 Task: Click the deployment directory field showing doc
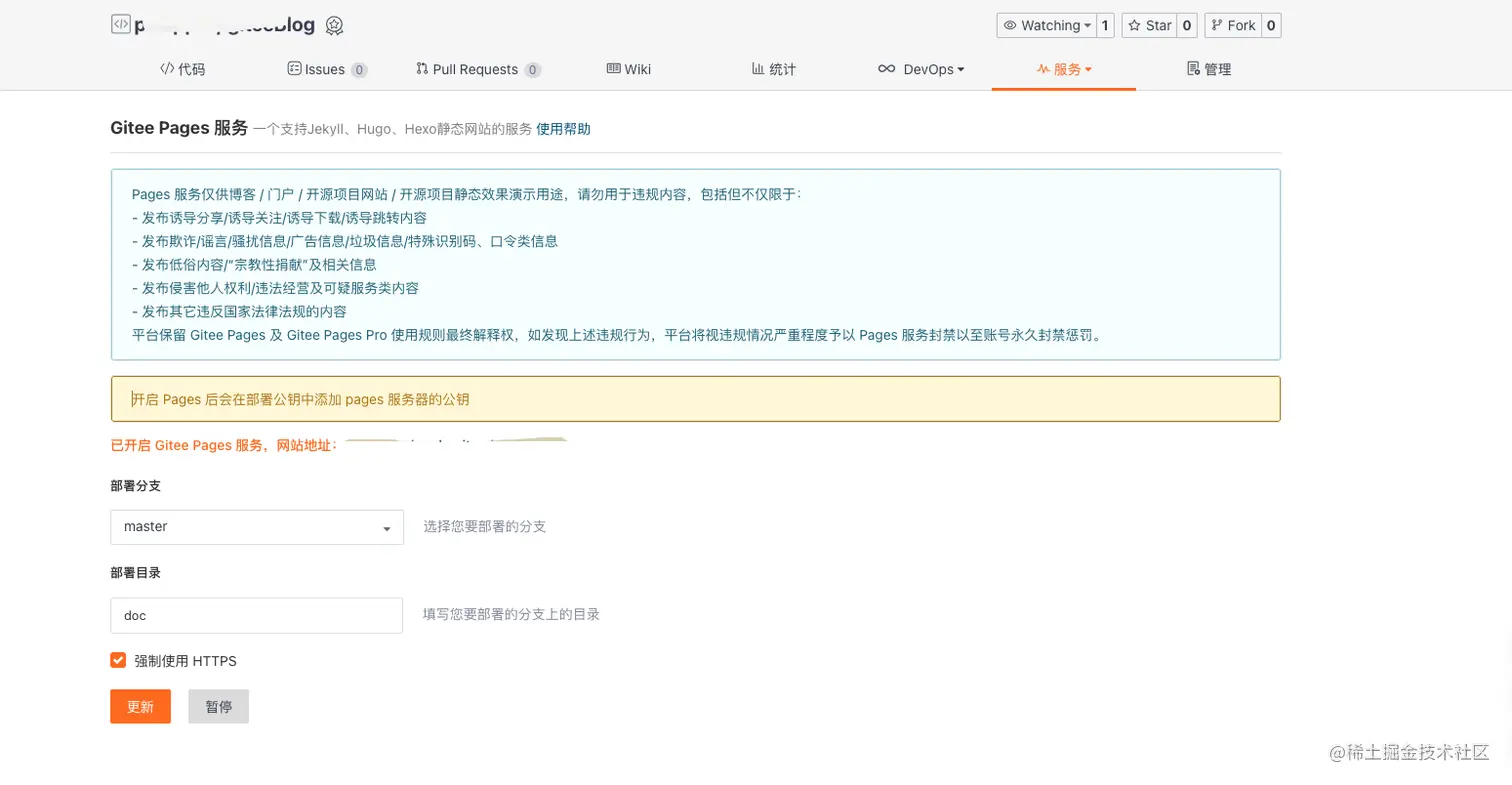pyautogui.click(x=256, y=616)
